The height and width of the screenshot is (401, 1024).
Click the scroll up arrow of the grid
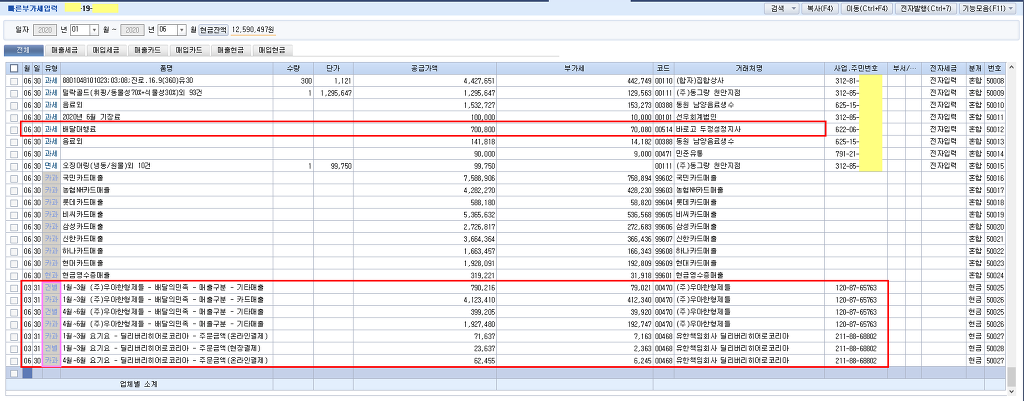click(x=1014, y=69)
